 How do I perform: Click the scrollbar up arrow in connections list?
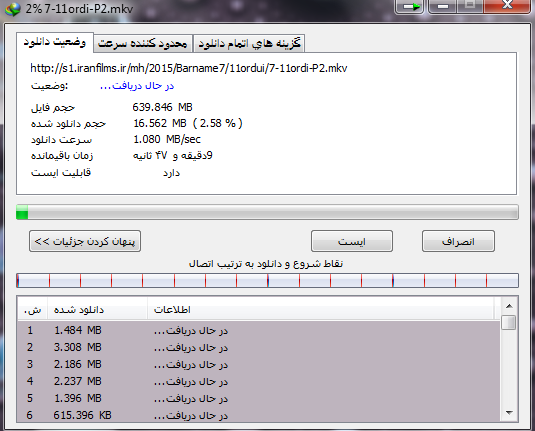509,306
